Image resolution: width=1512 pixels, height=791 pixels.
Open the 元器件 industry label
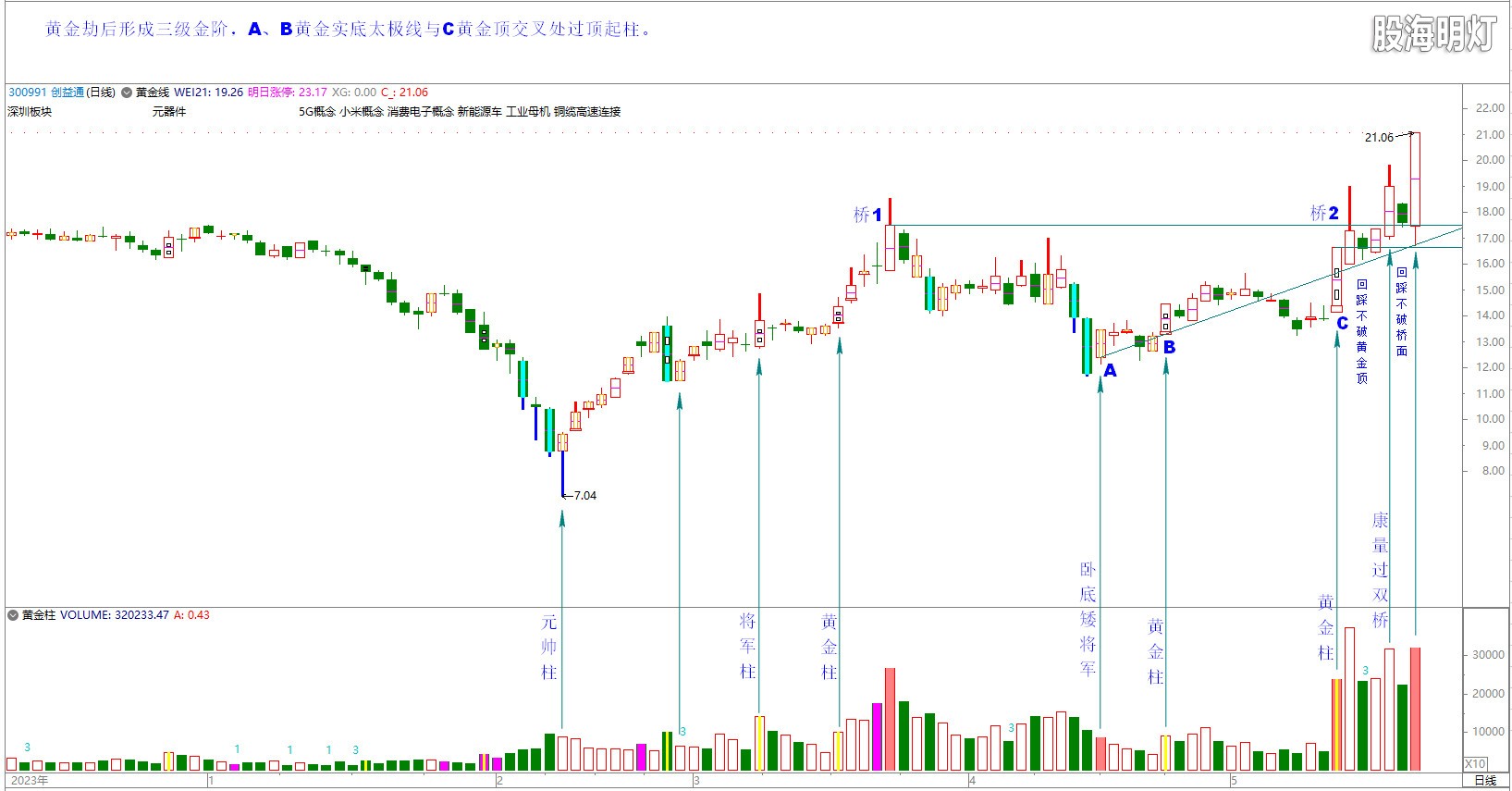(x=169, y=112)
